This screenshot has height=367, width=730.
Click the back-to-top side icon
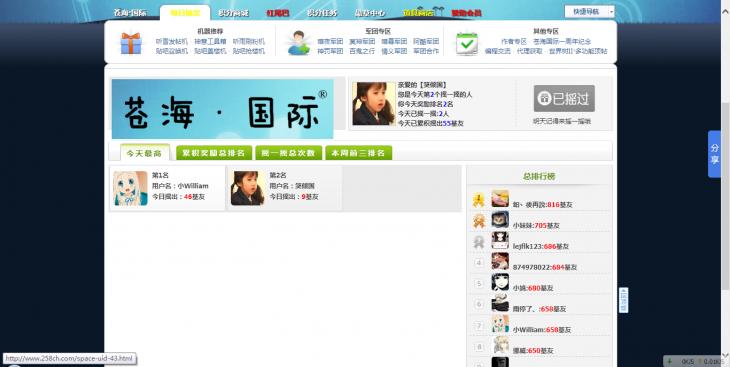coord(623,299)
